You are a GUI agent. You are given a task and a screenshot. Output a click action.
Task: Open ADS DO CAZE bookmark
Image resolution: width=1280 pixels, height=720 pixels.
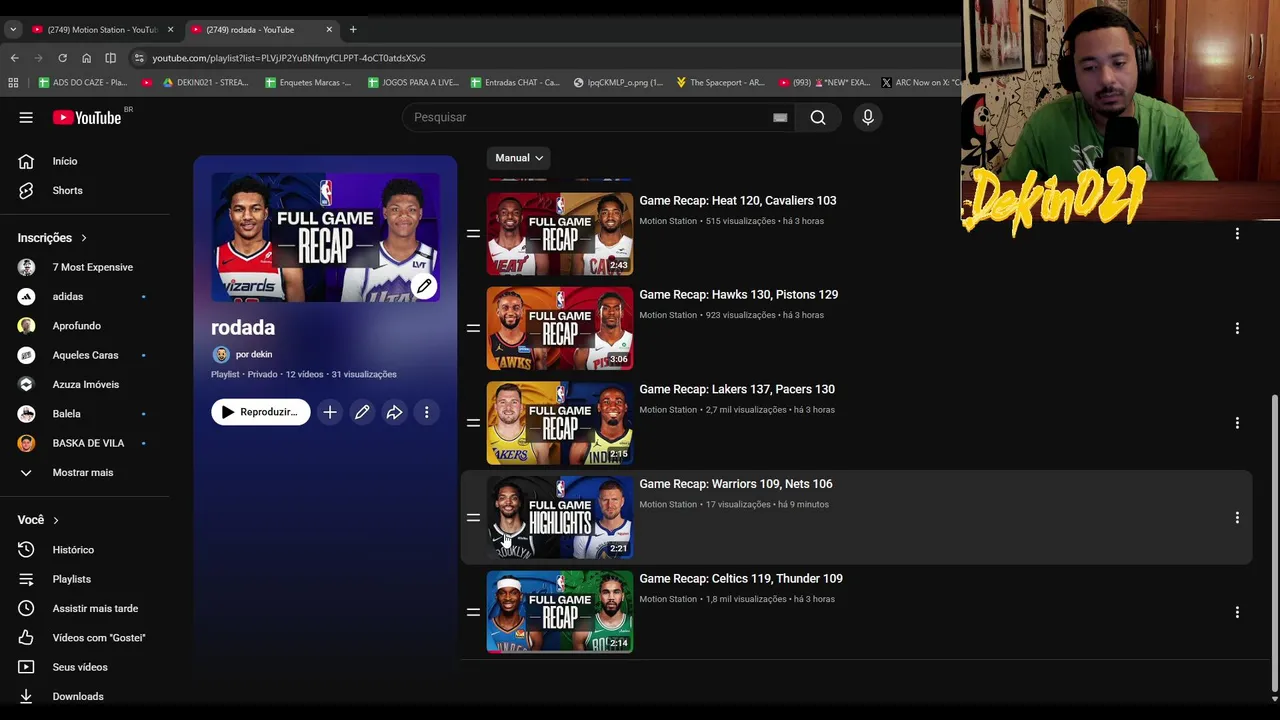pos(83,82)
